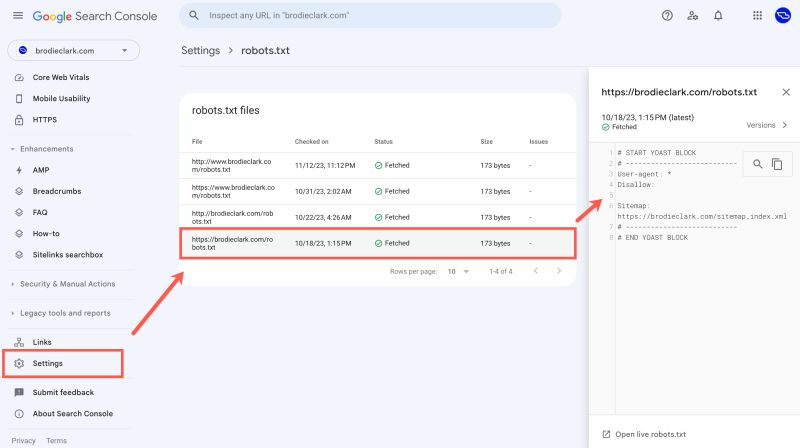800x448 pixels.
Task: Open the Rows per page dropdown
Action: coord(458,271)
